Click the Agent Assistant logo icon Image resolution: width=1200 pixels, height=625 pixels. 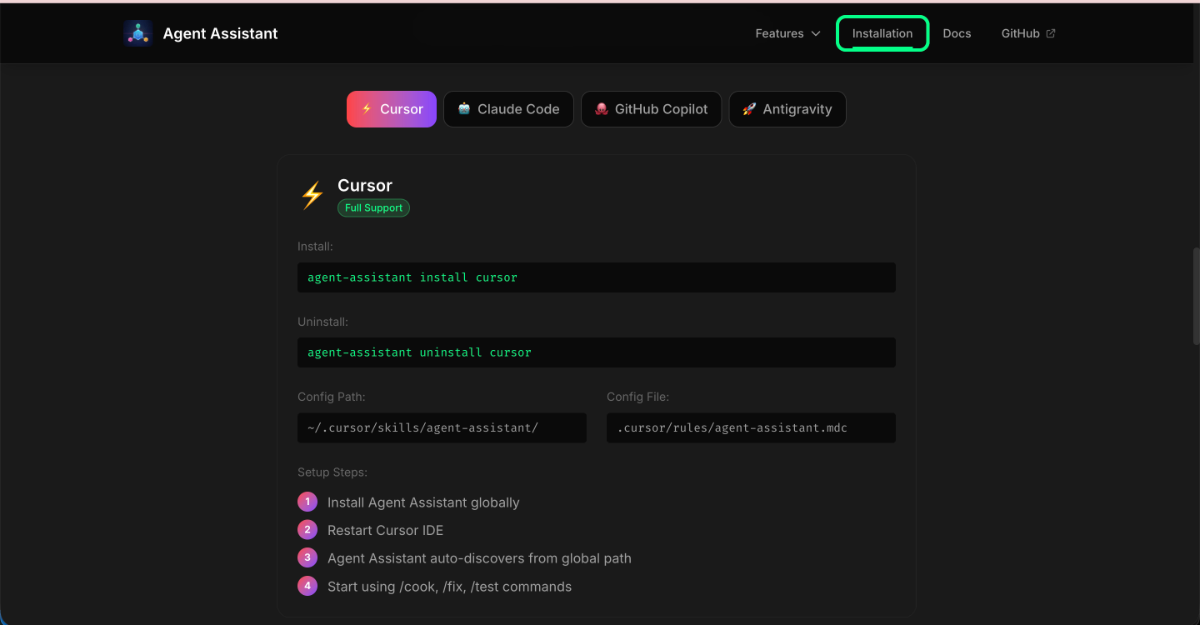137,32
